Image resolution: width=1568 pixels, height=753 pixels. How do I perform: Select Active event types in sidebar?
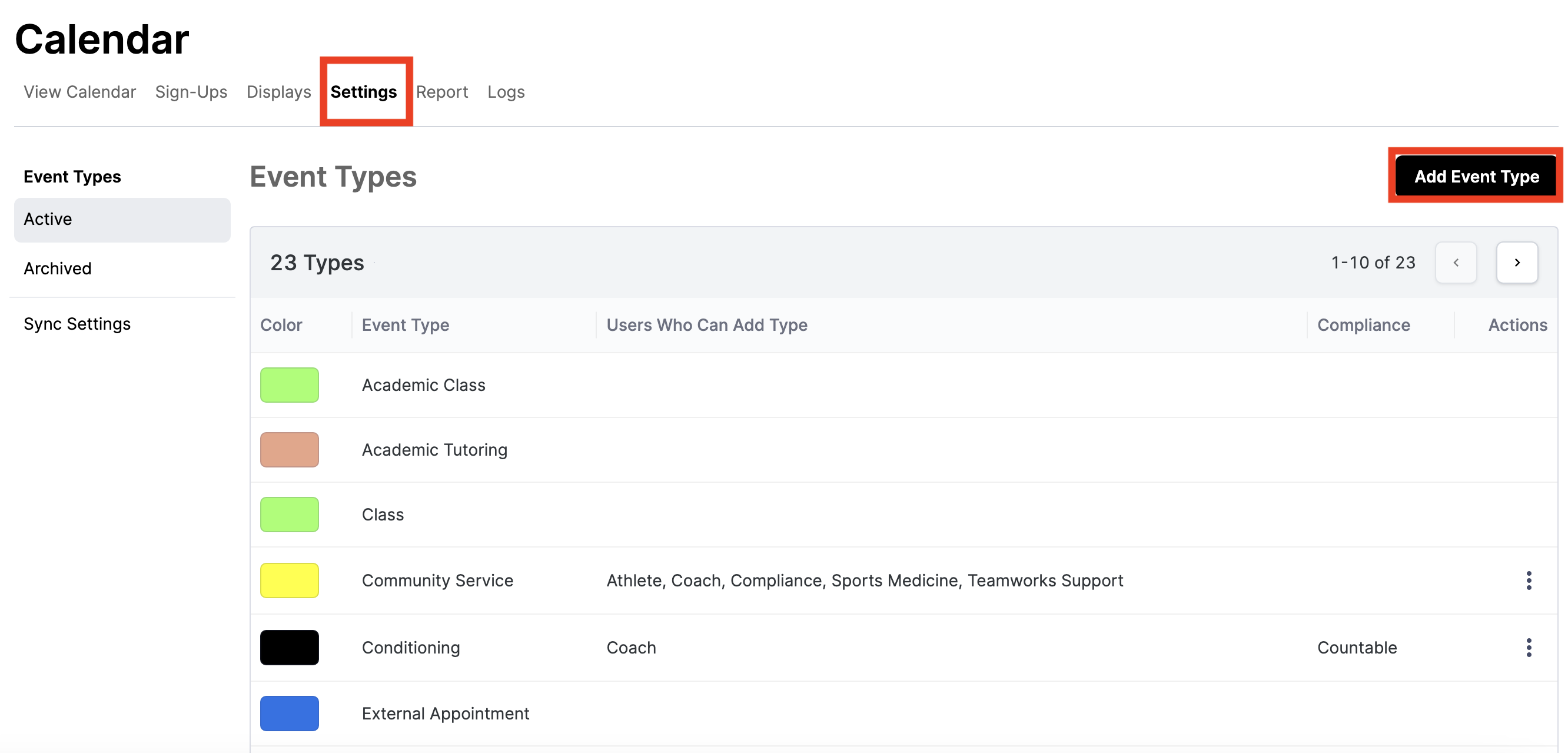(x=122, y=219)
